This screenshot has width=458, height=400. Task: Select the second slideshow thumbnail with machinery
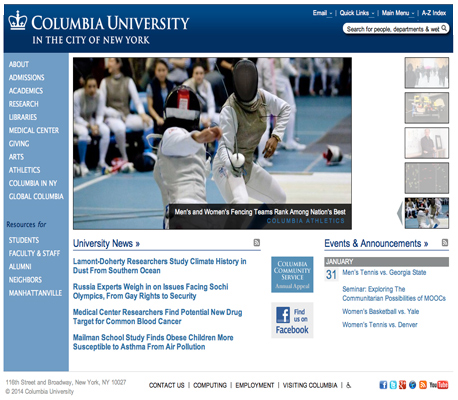coord(427,108)
